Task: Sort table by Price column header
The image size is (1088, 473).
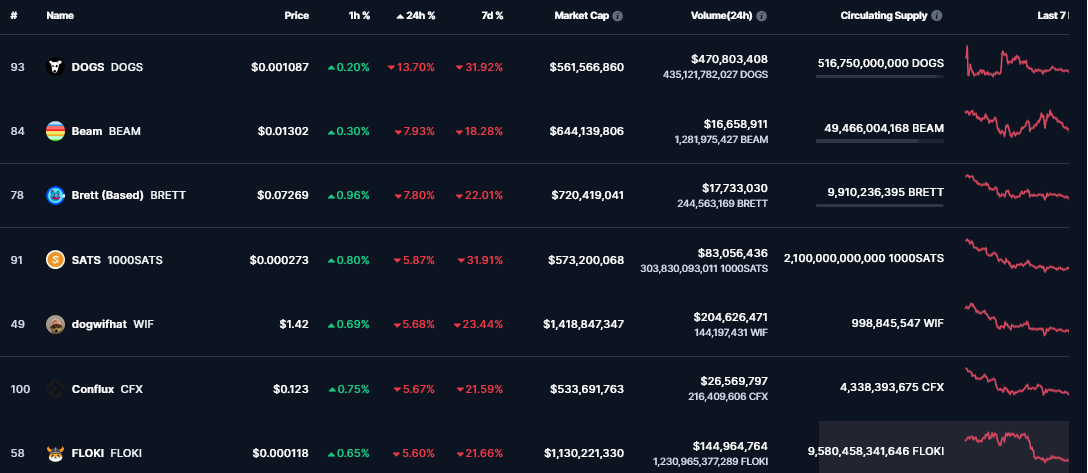Action: tap(295, 16)
